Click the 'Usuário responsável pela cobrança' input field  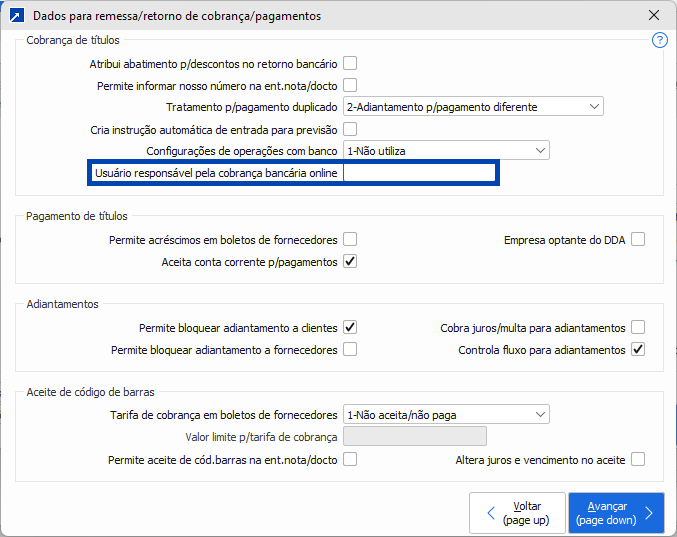click(419, 173)
